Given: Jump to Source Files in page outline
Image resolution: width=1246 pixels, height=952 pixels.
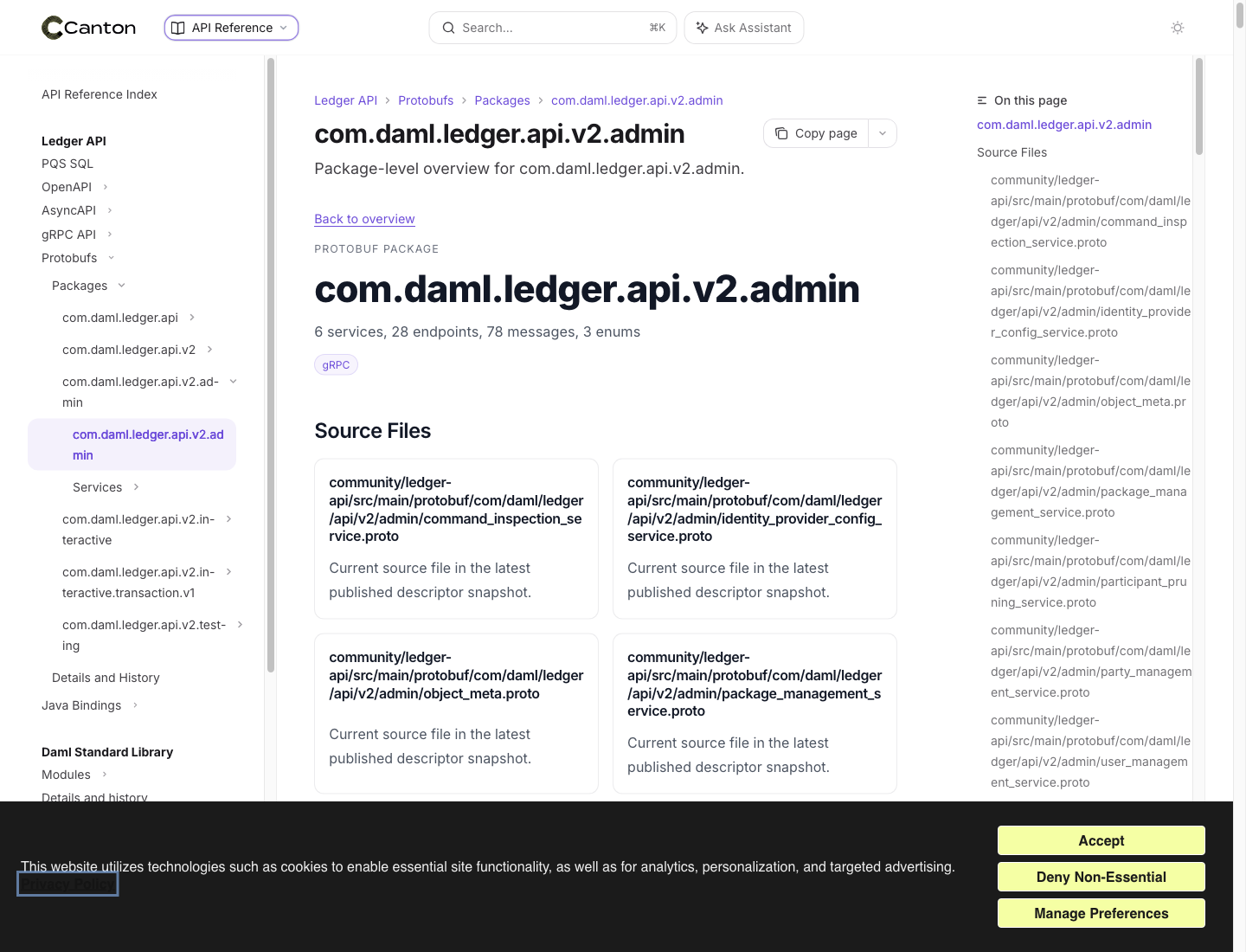Looking at the screenshot, I should click(1012, 152).
